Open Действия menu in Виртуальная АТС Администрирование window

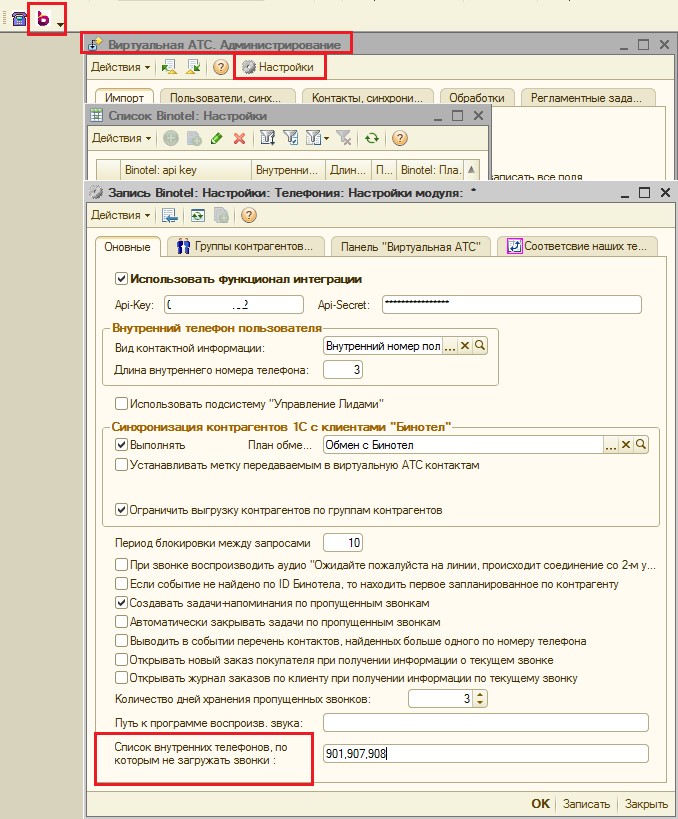tap(121, 67)
